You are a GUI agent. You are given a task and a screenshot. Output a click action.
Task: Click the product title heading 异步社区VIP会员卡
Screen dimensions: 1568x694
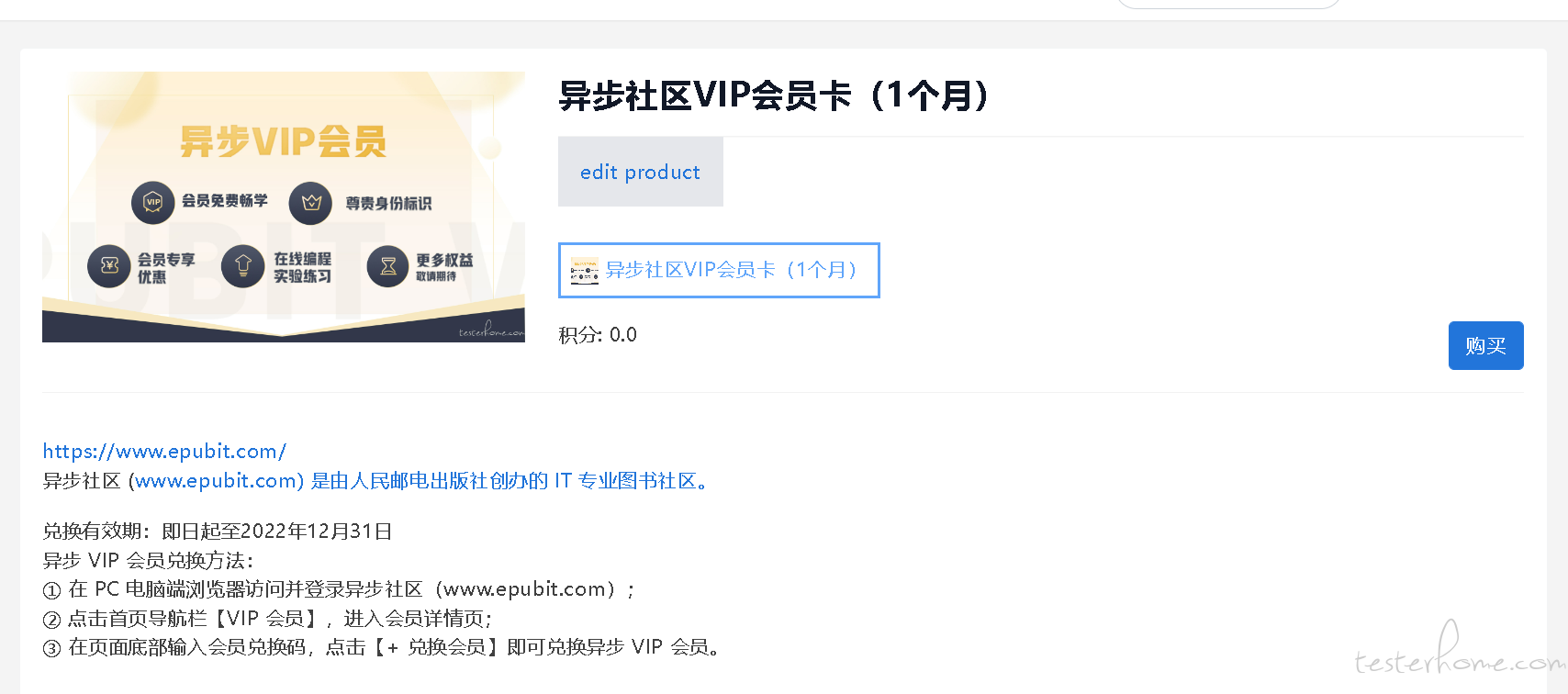775,95
